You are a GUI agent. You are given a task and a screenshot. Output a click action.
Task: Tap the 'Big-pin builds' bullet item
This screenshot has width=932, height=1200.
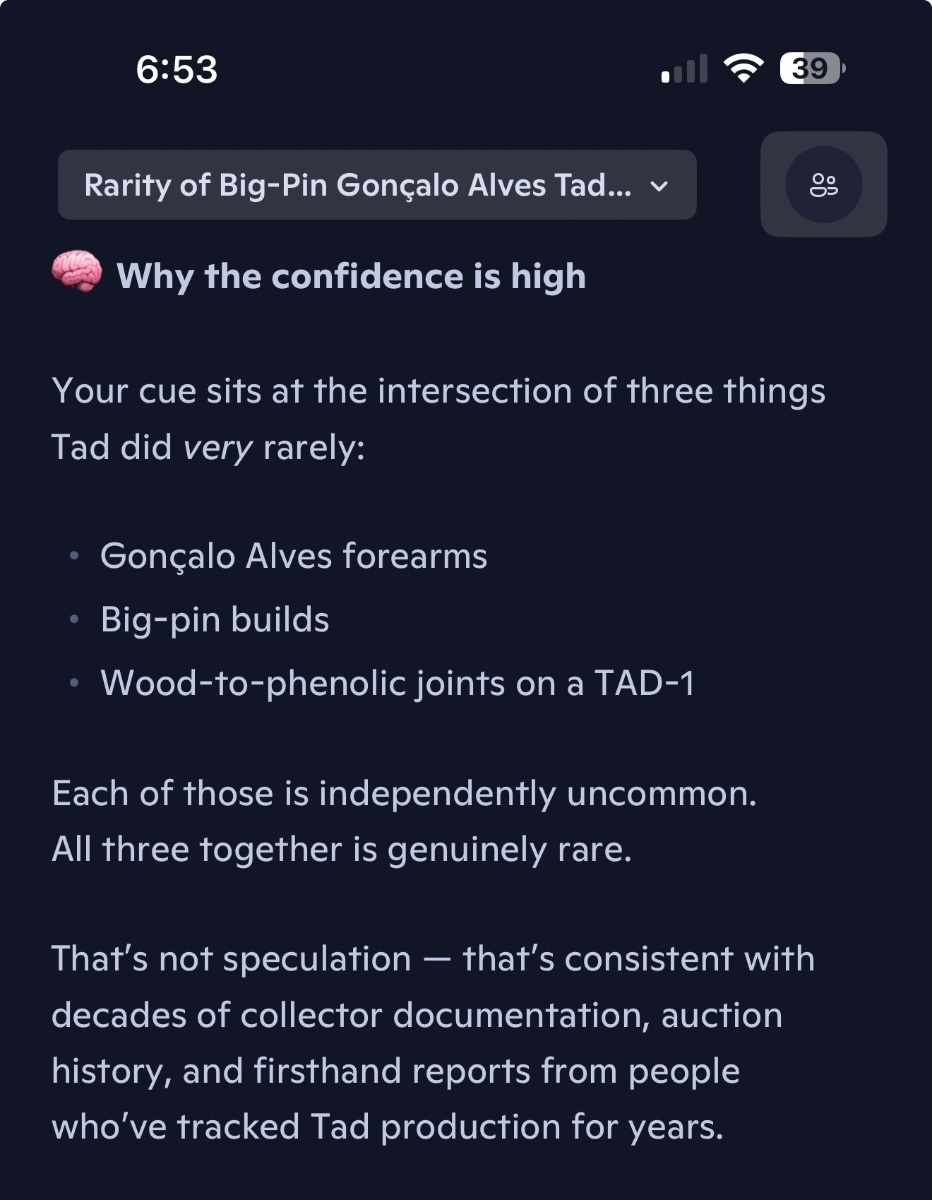214,620
